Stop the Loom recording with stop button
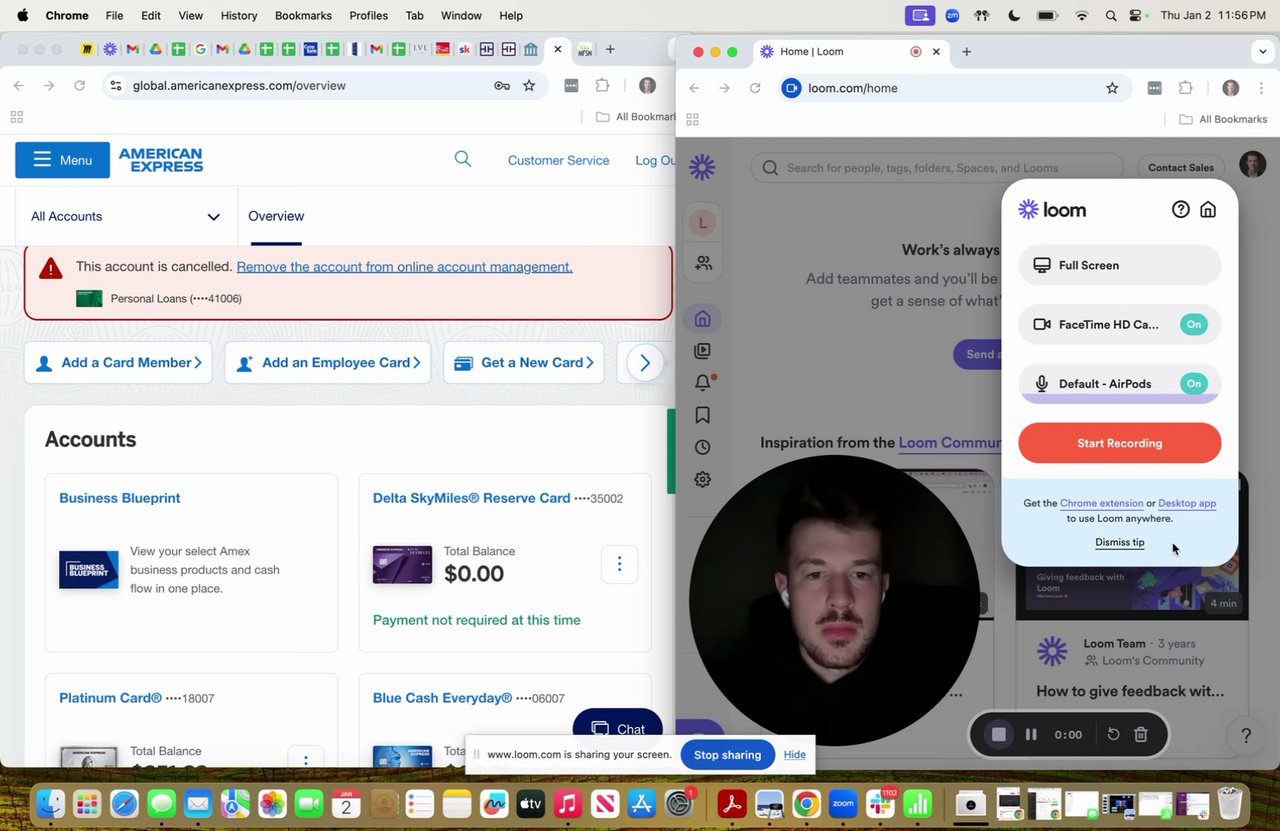 pyautogui.click(x=998, y=734)
